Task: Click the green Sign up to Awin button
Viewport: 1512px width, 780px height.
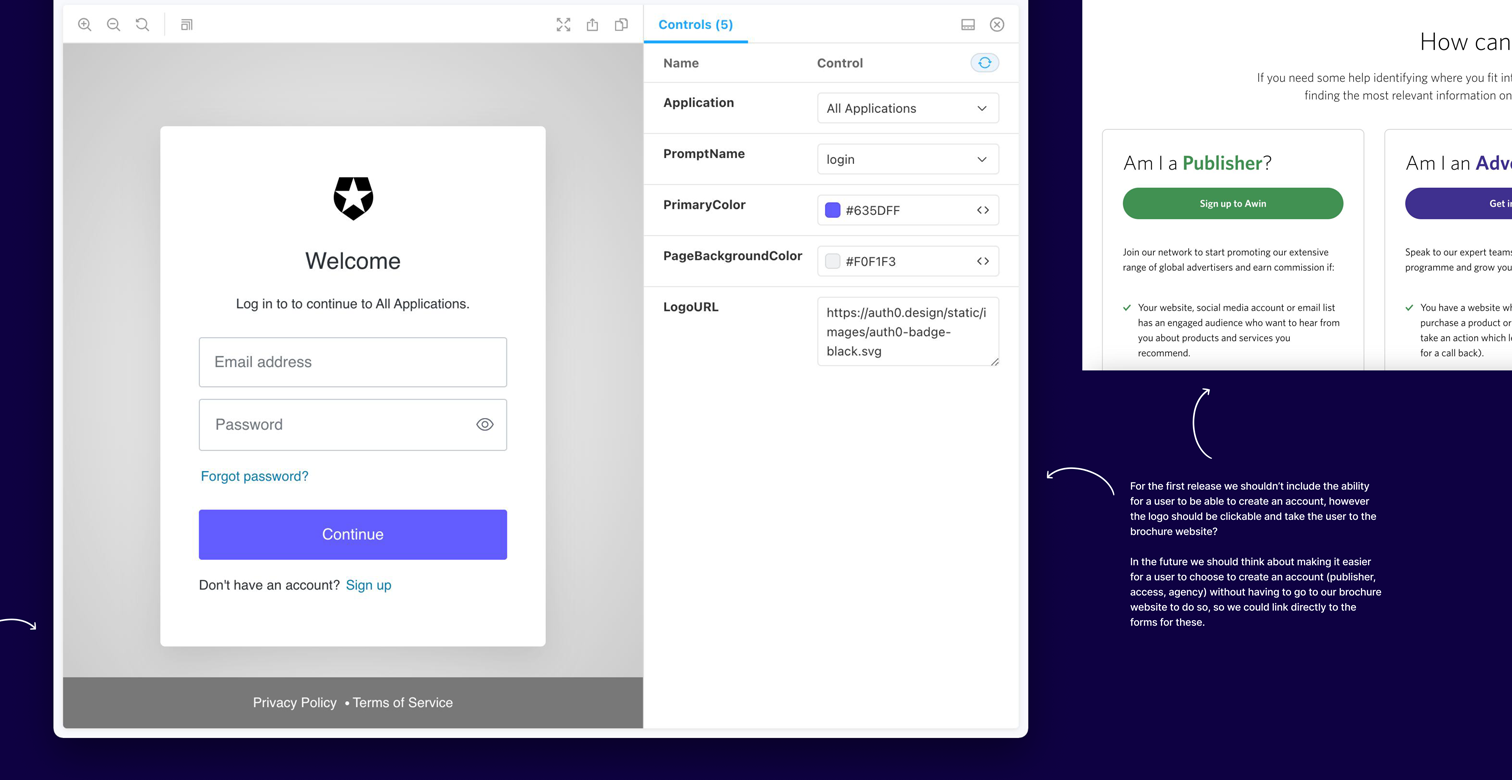Action: tap(1232, 204)
